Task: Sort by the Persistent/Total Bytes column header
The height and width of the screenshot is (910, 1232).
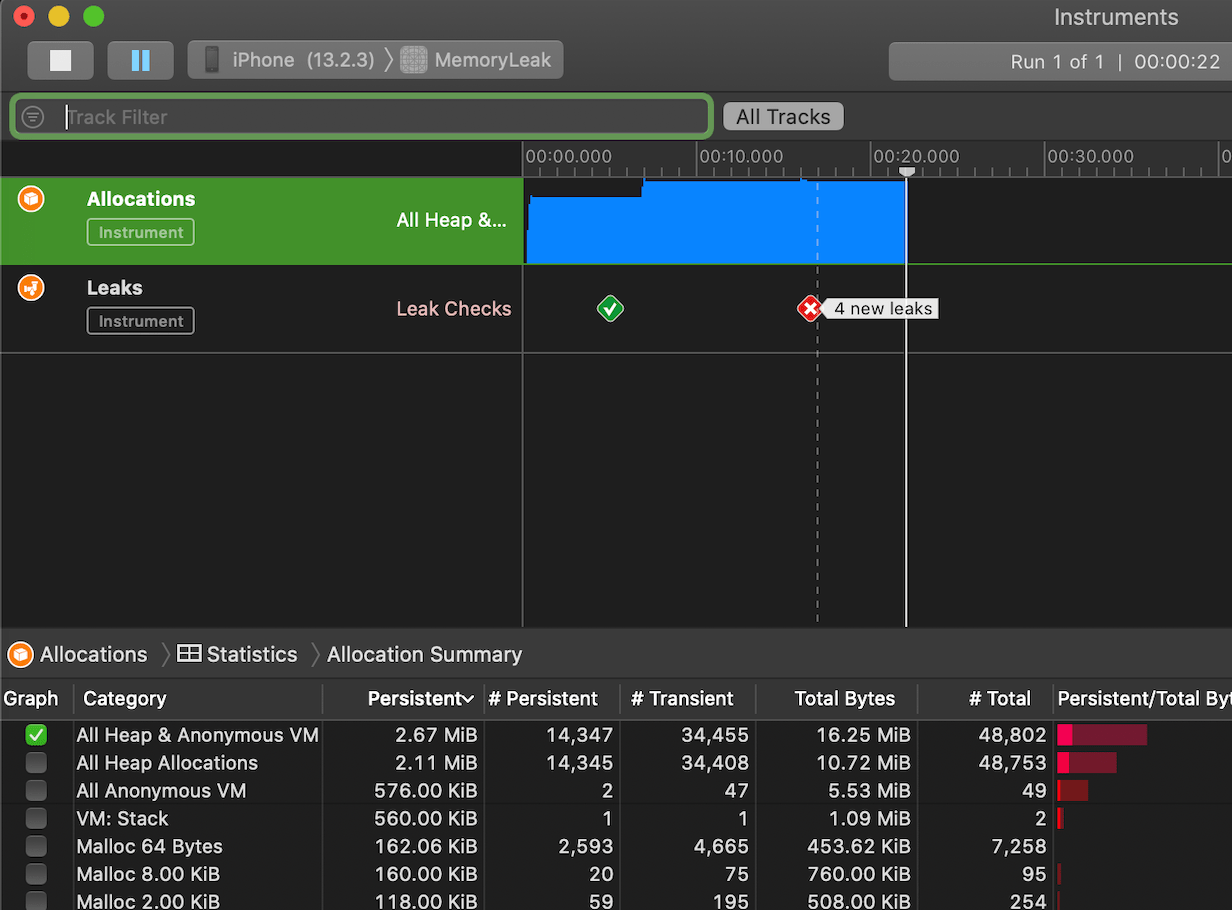Action: [x=1143, y=699]
